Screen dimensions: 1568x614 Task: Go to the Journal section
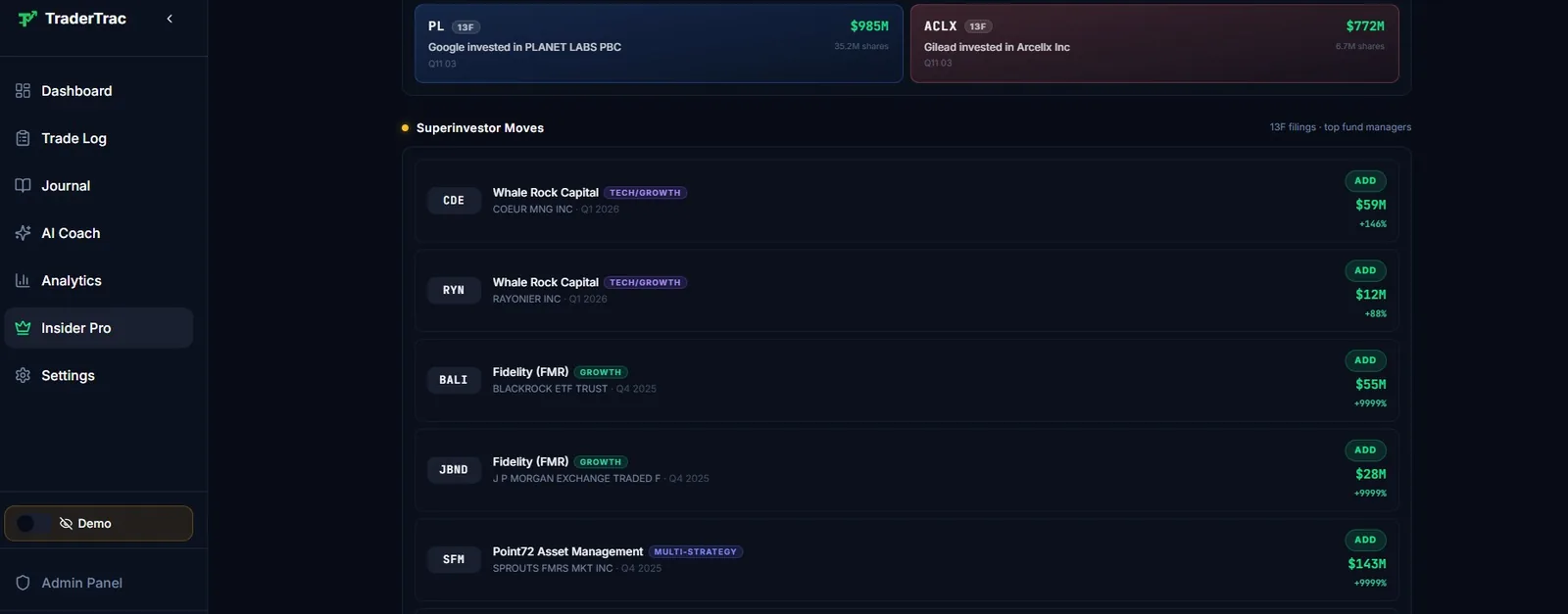[98, 185]
